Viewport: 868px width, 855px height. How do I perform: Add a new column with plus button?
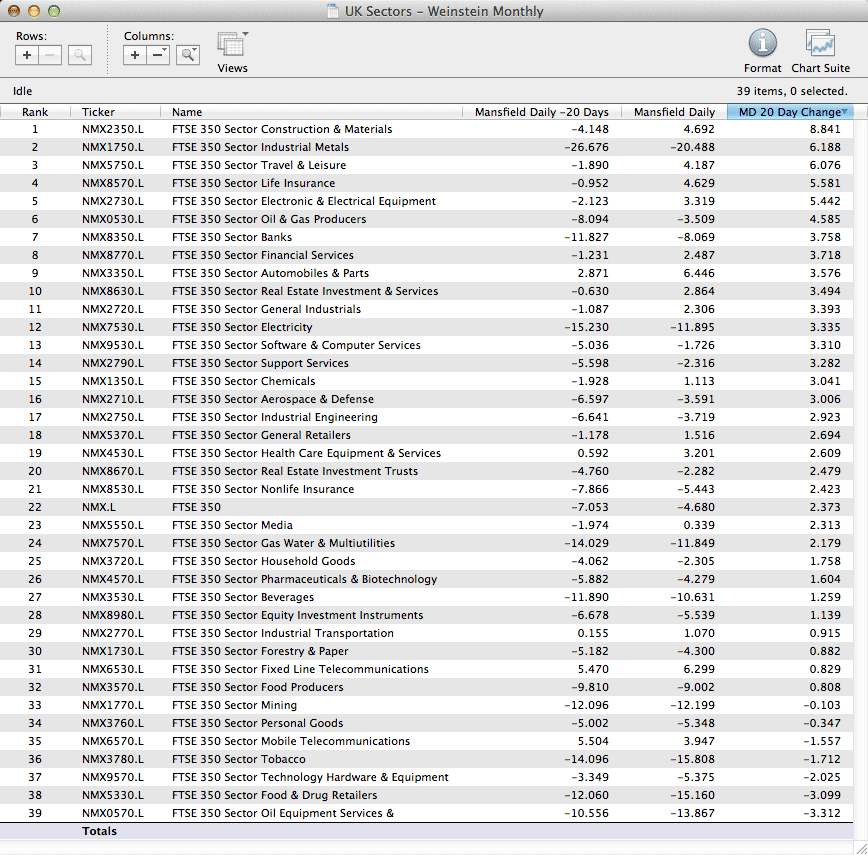[136, 56]
